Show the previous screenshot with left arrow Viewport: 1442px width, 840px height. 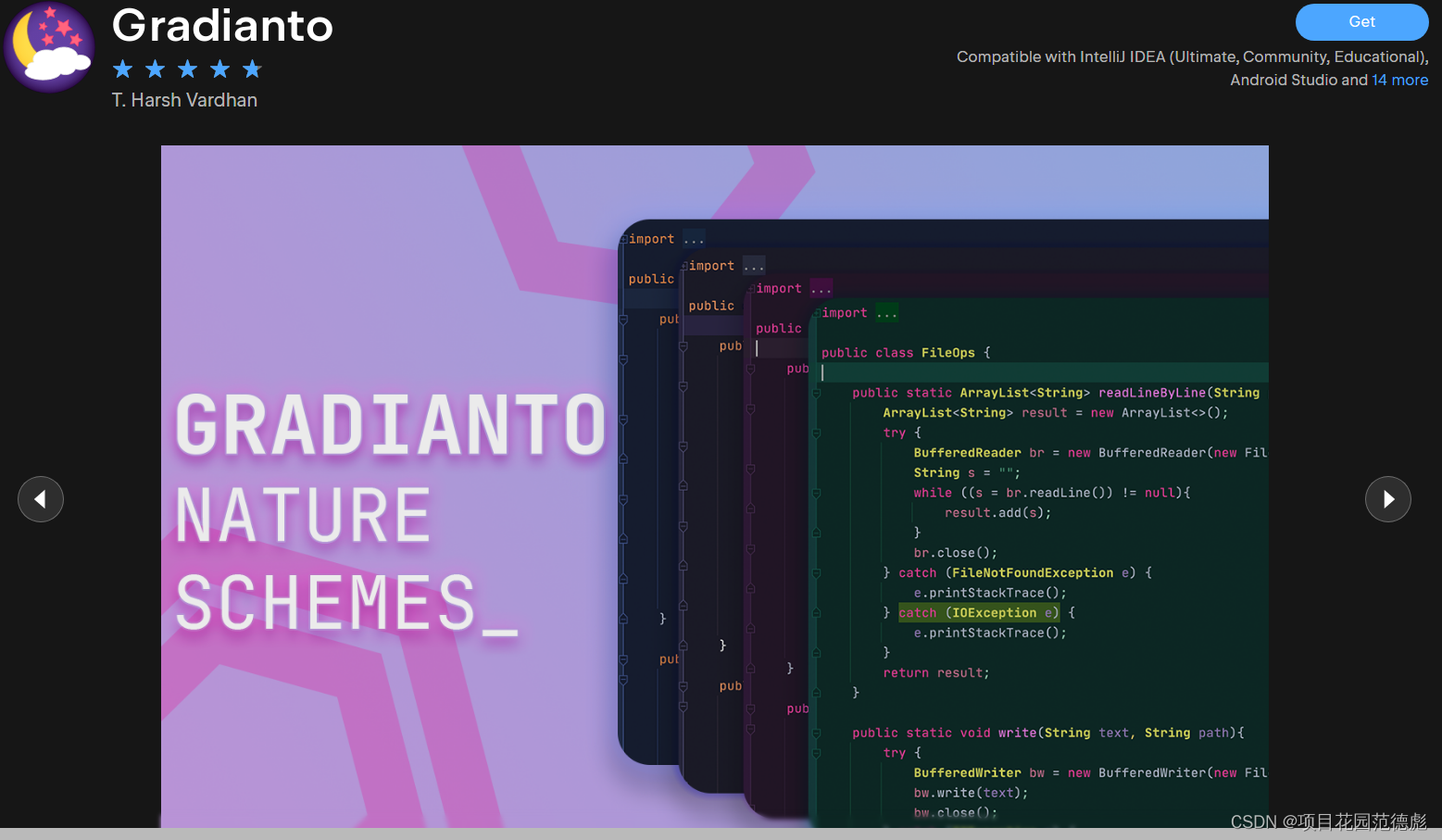pyautogui.click(x=41, y=499)
